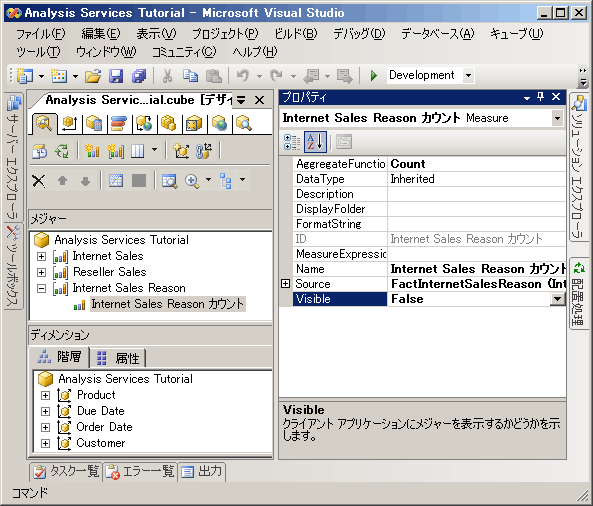Open the Development configuration dropdown
593x506 pixels.
click(468, 75)
